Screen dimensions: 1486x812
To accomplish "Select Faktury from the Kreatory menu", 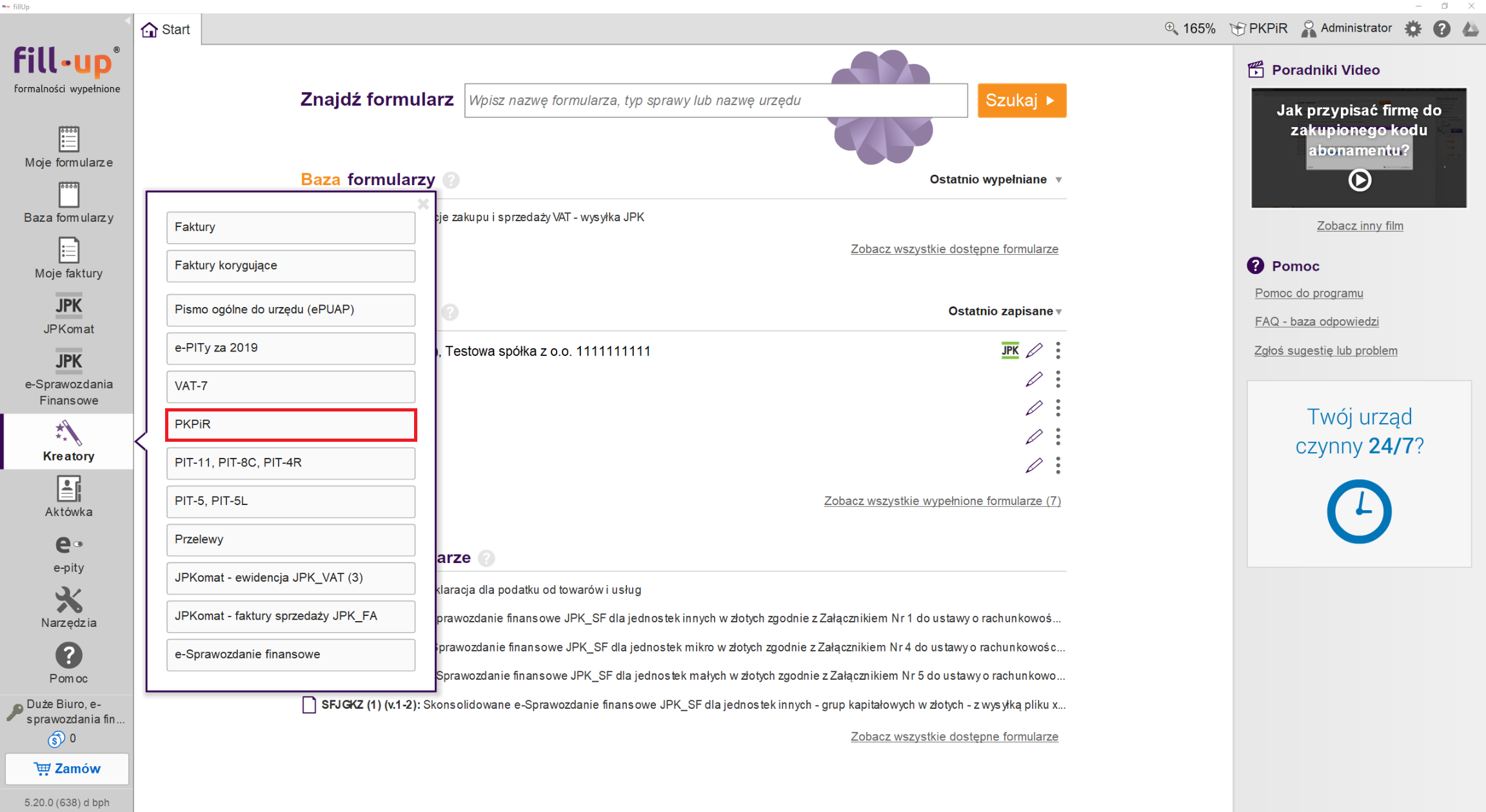I will point(291,227).
